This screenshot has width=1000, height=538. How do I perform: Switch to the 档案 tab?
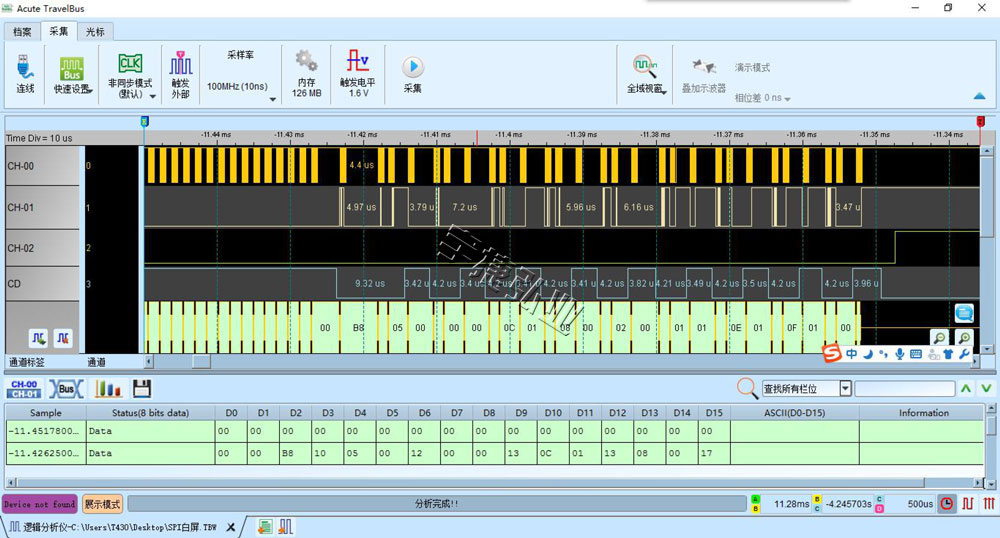pos(22,31)
